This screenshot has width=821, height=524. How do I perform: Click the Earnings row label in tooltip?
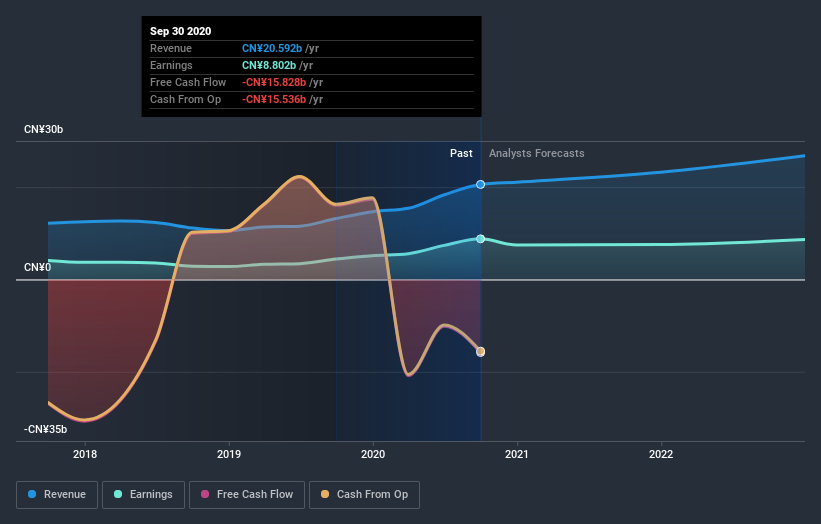coord(171,65)
